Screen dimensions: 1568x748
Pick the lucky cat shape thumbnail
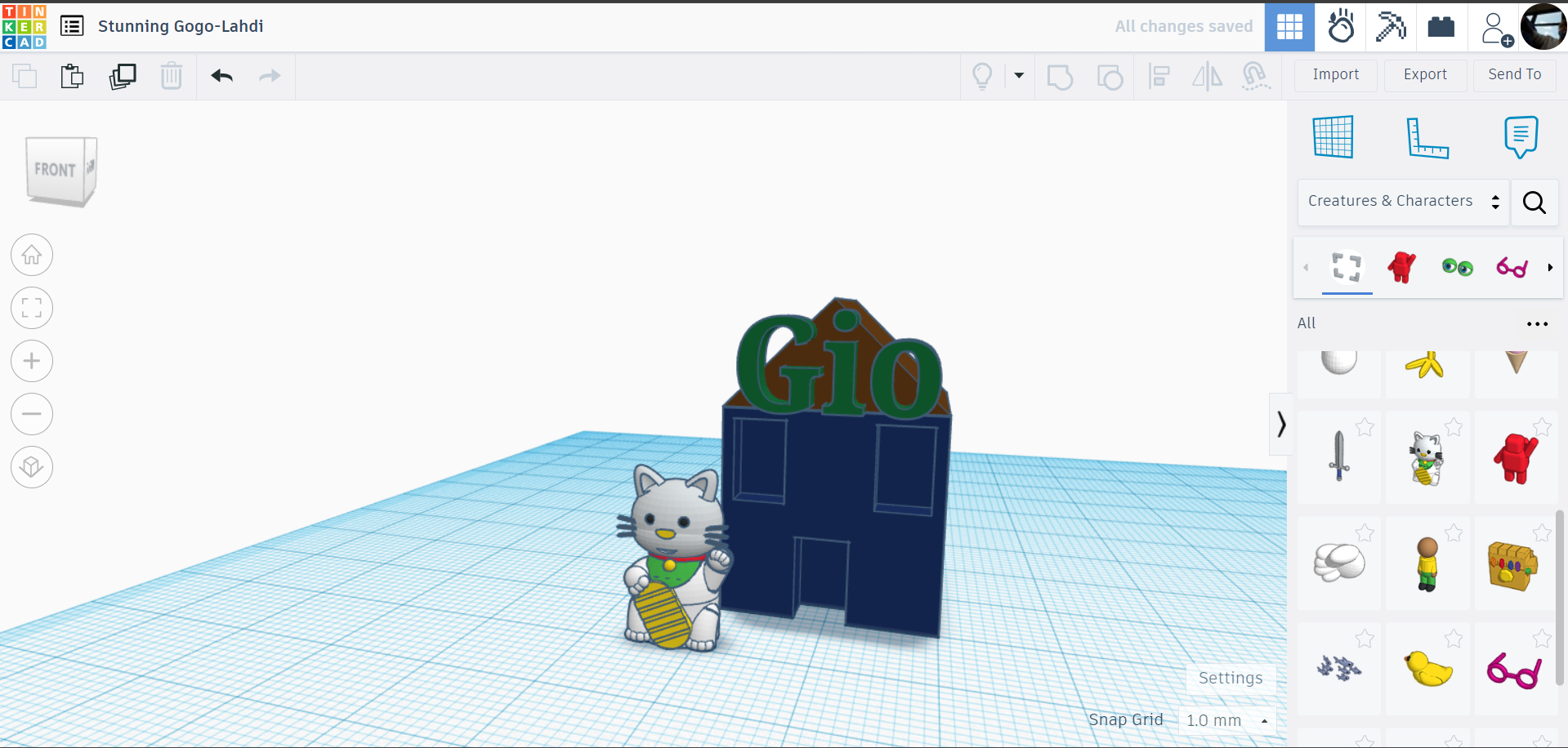1427,458
